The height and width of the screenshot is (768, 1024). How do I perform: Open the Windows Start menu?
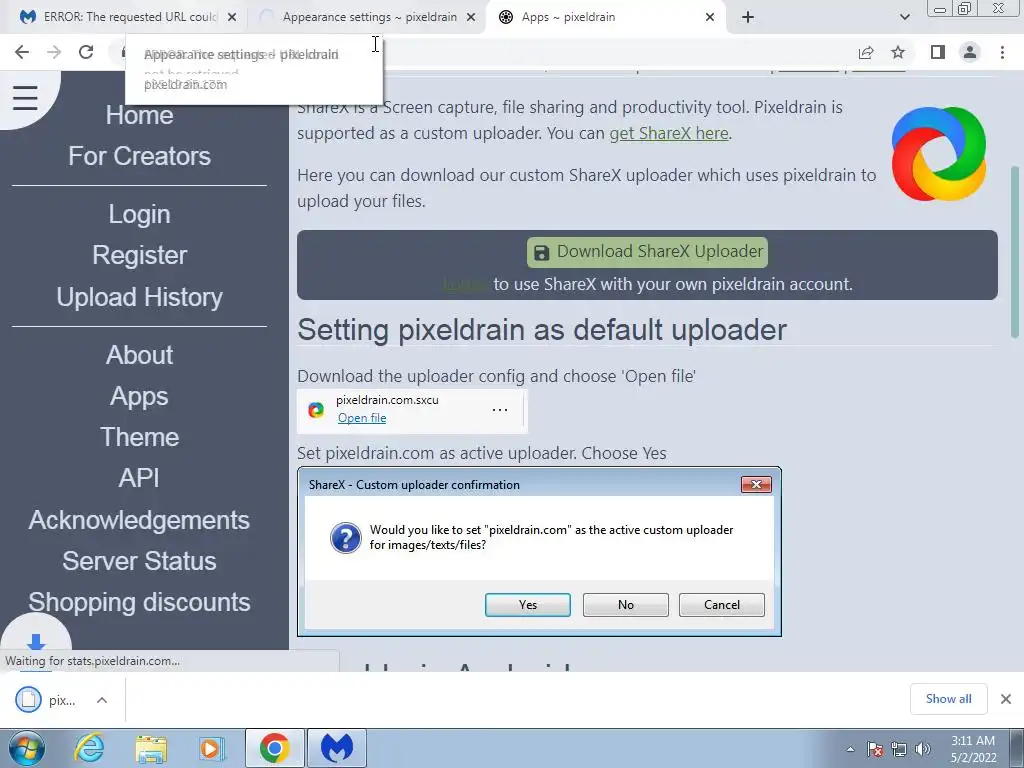tap(26, 748)
